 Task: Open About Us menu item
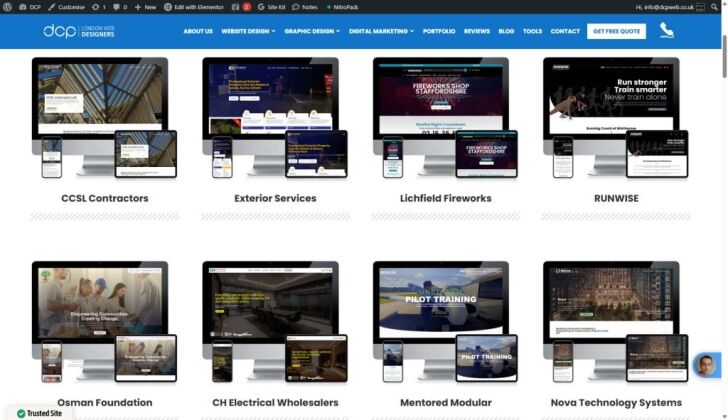click(x=198, y=31)
